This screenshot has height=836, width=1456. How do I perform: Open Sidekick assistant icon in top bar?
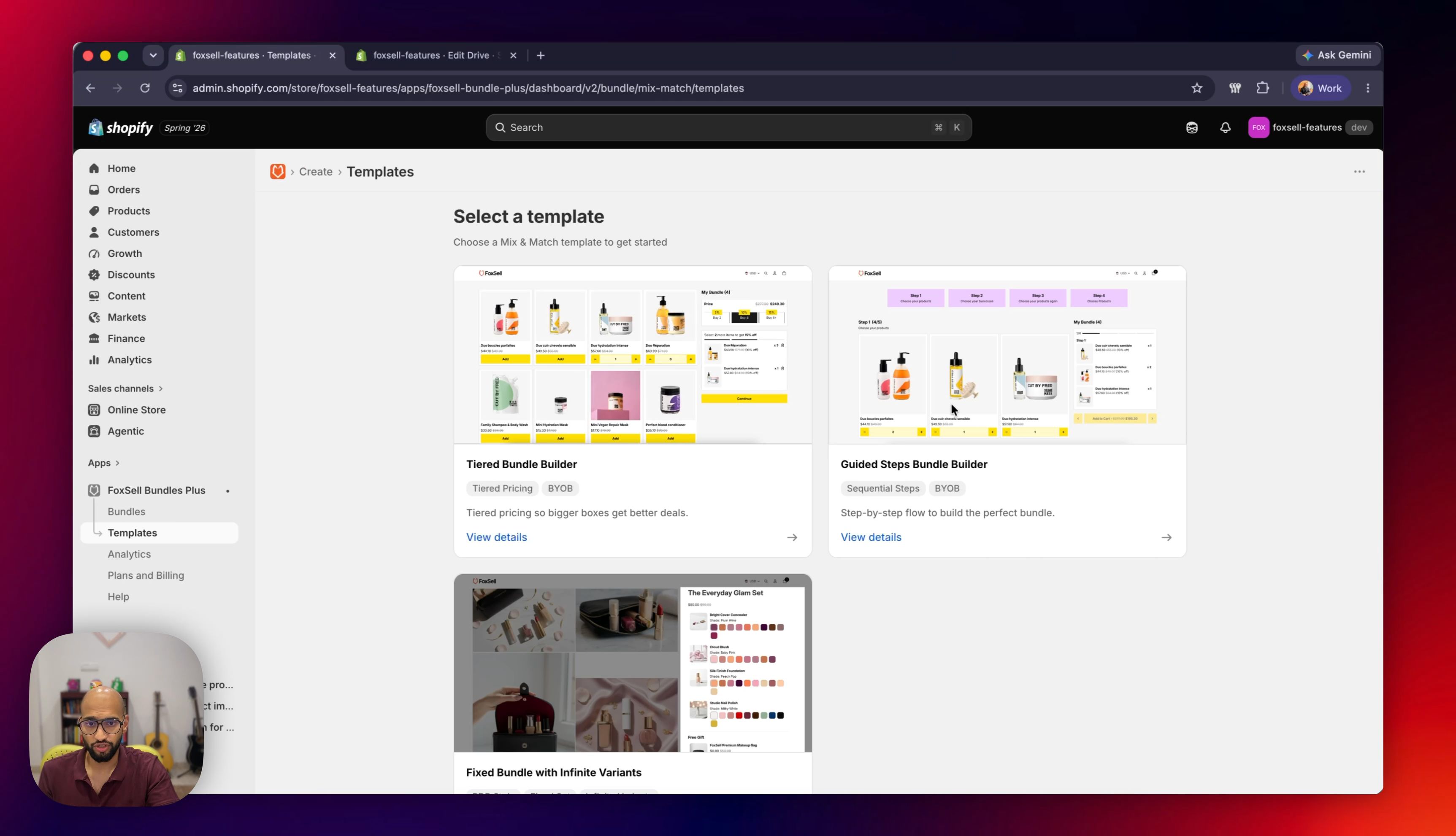click(x=1192, y=127)
